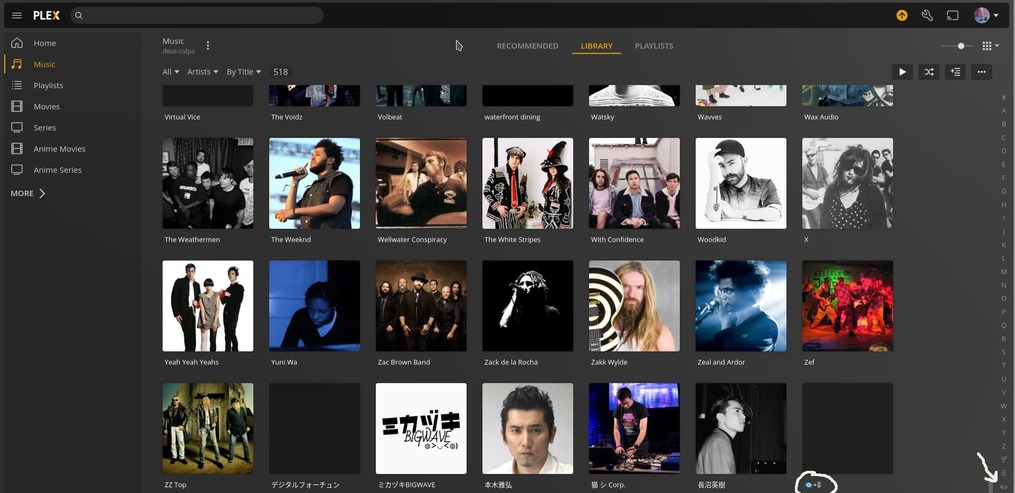This screenshot has width=1015, height=493.
Task: Open Wellwater Conspiracy artist thumbnail
Action: [x=421, y=183]
